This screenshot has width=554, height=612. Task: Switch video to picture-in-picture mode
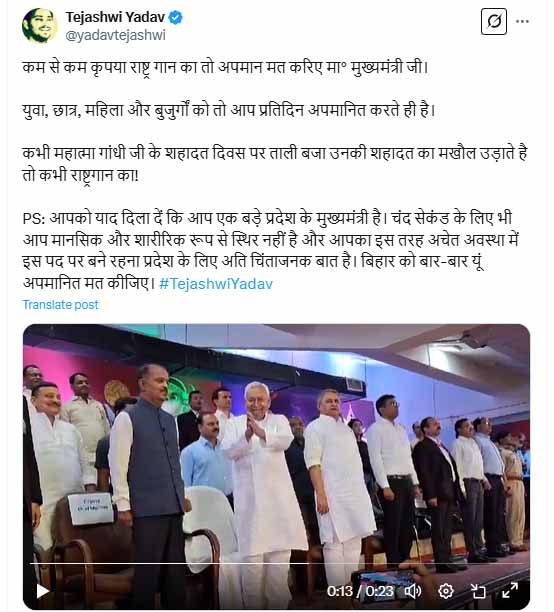478,591
